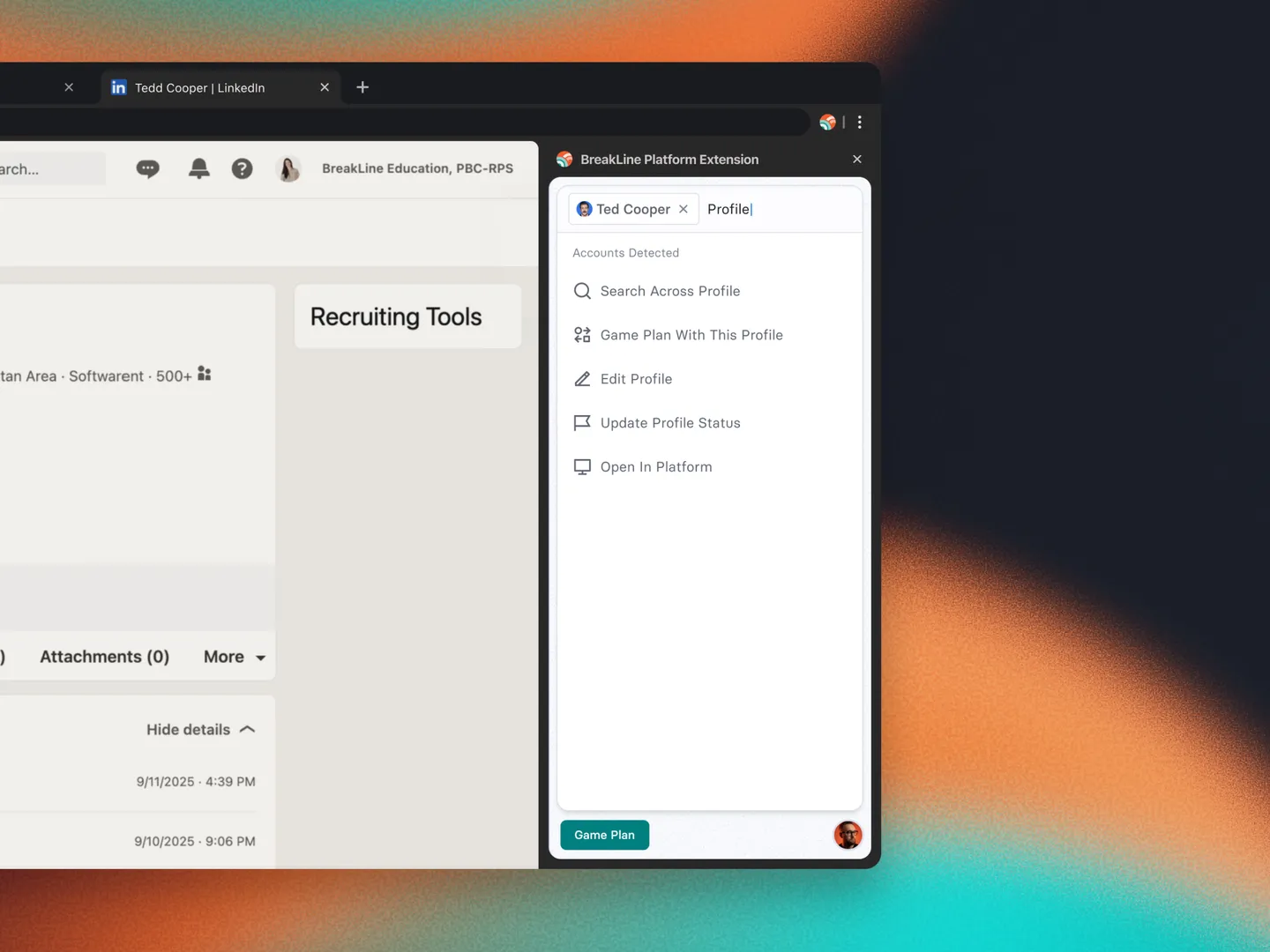Collapse with Hide details

(200, 730)
